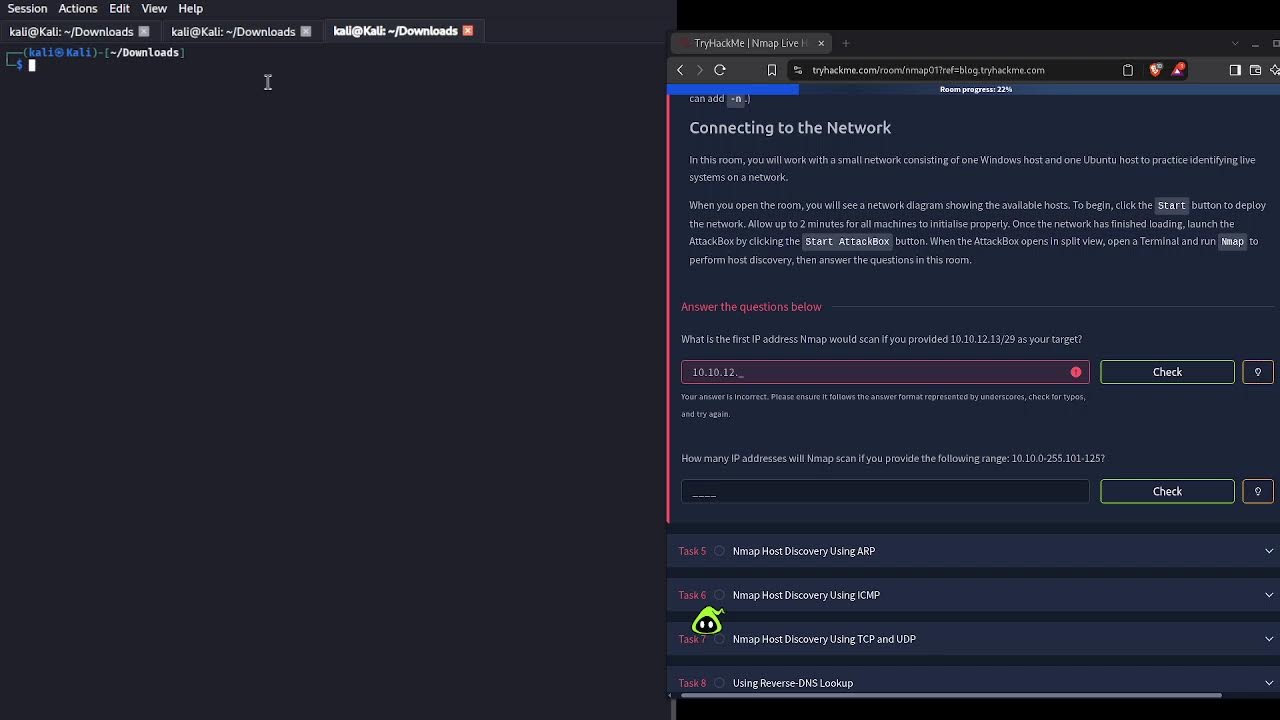Viewport: 1280px width, 720px height.
Task: Go back in the Brave browser
Action: (680, 70)
